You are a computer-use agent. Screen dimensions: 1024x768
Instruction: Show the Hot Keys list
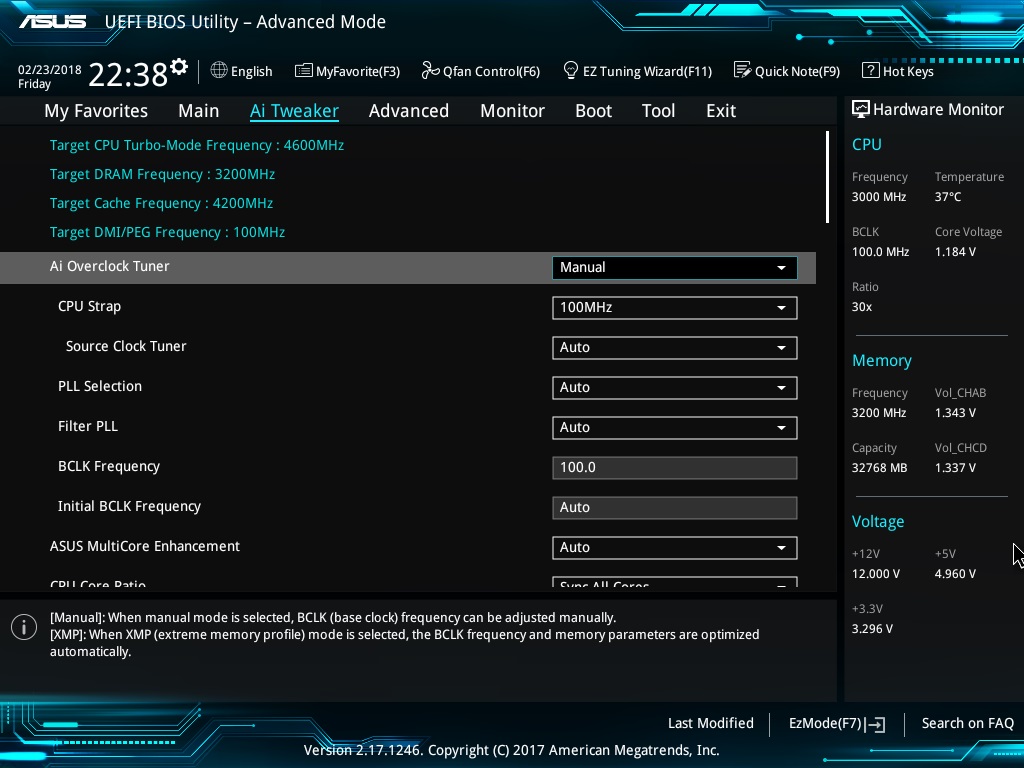tap(898, 71)
